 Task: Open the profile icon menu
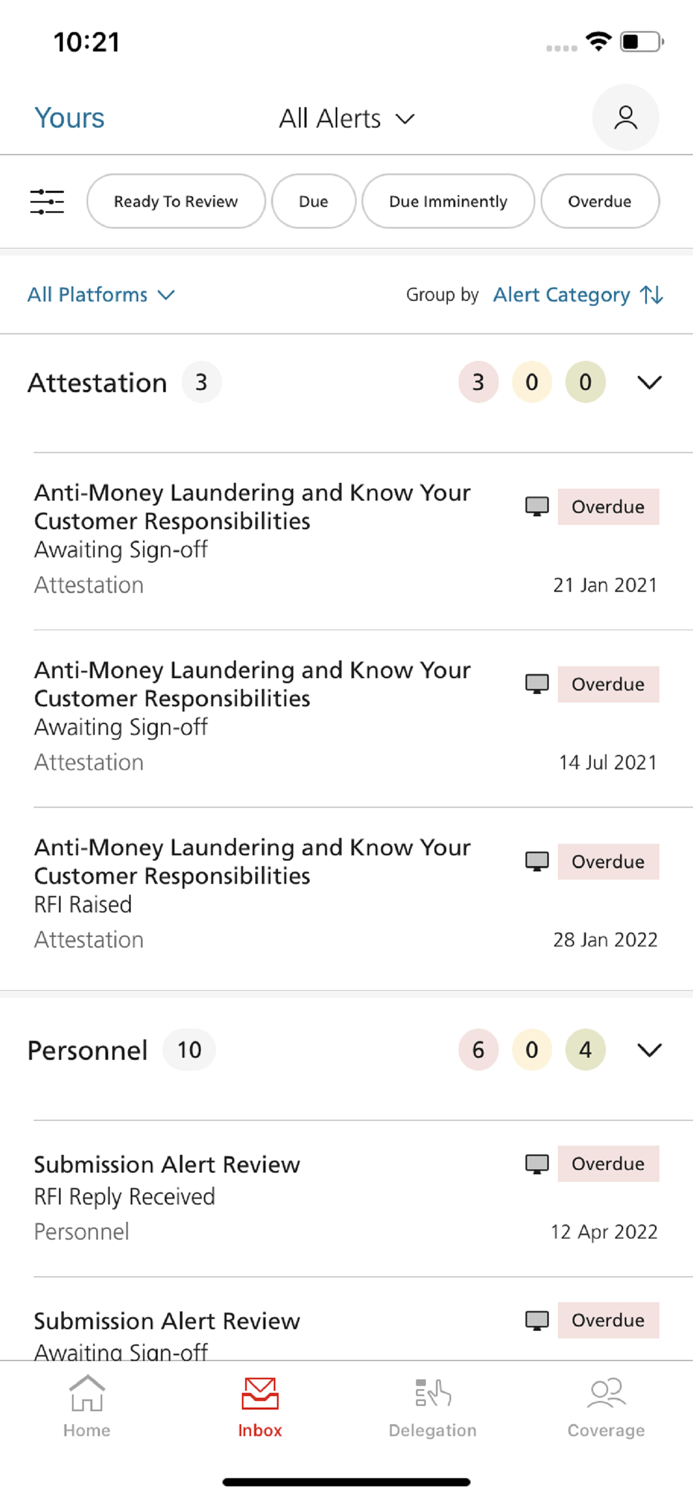(625, 117)
